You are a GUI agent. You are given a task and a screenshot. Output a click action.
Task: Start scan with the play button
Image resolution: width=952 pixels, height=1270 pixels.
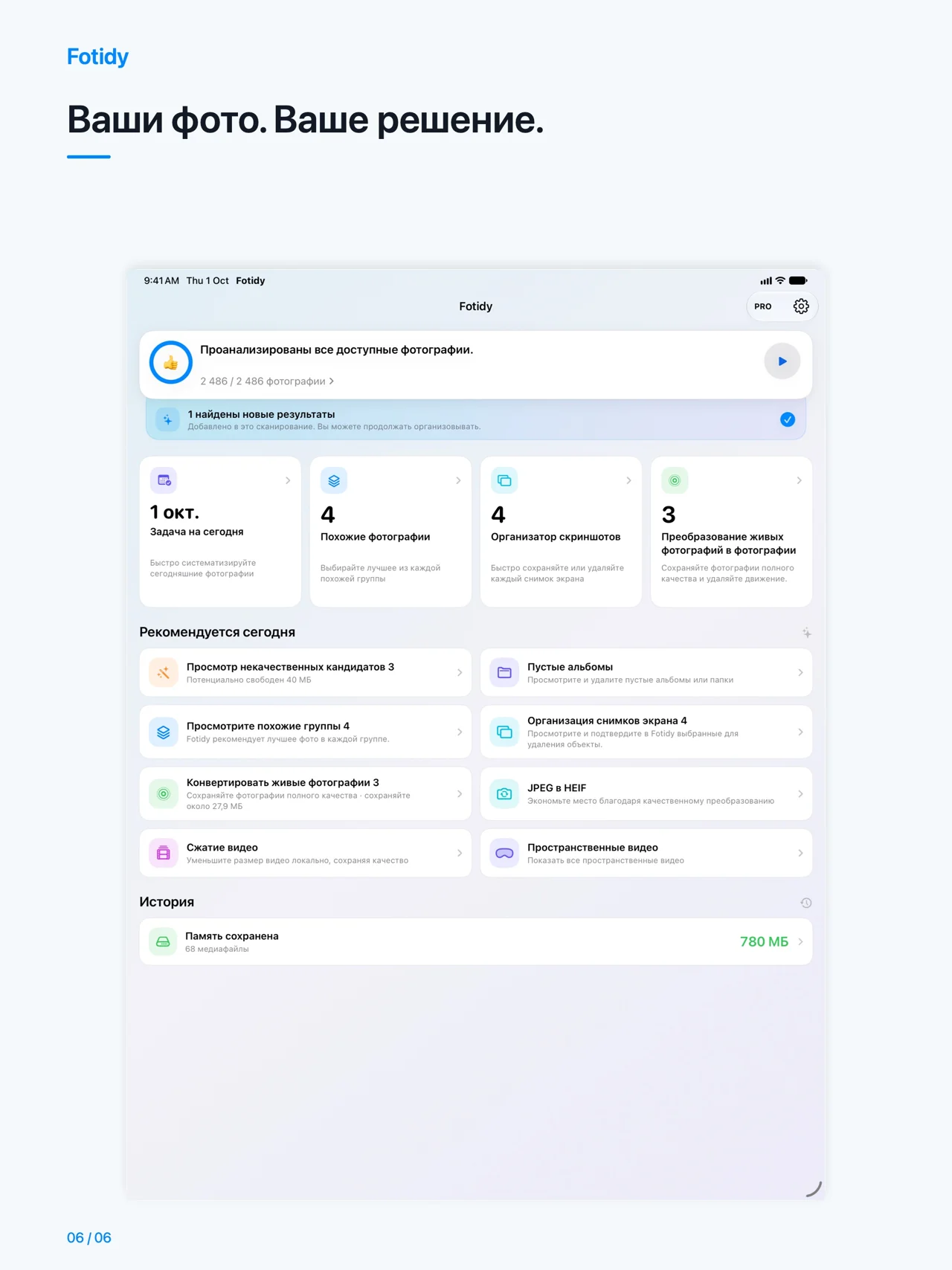point(782,361)
